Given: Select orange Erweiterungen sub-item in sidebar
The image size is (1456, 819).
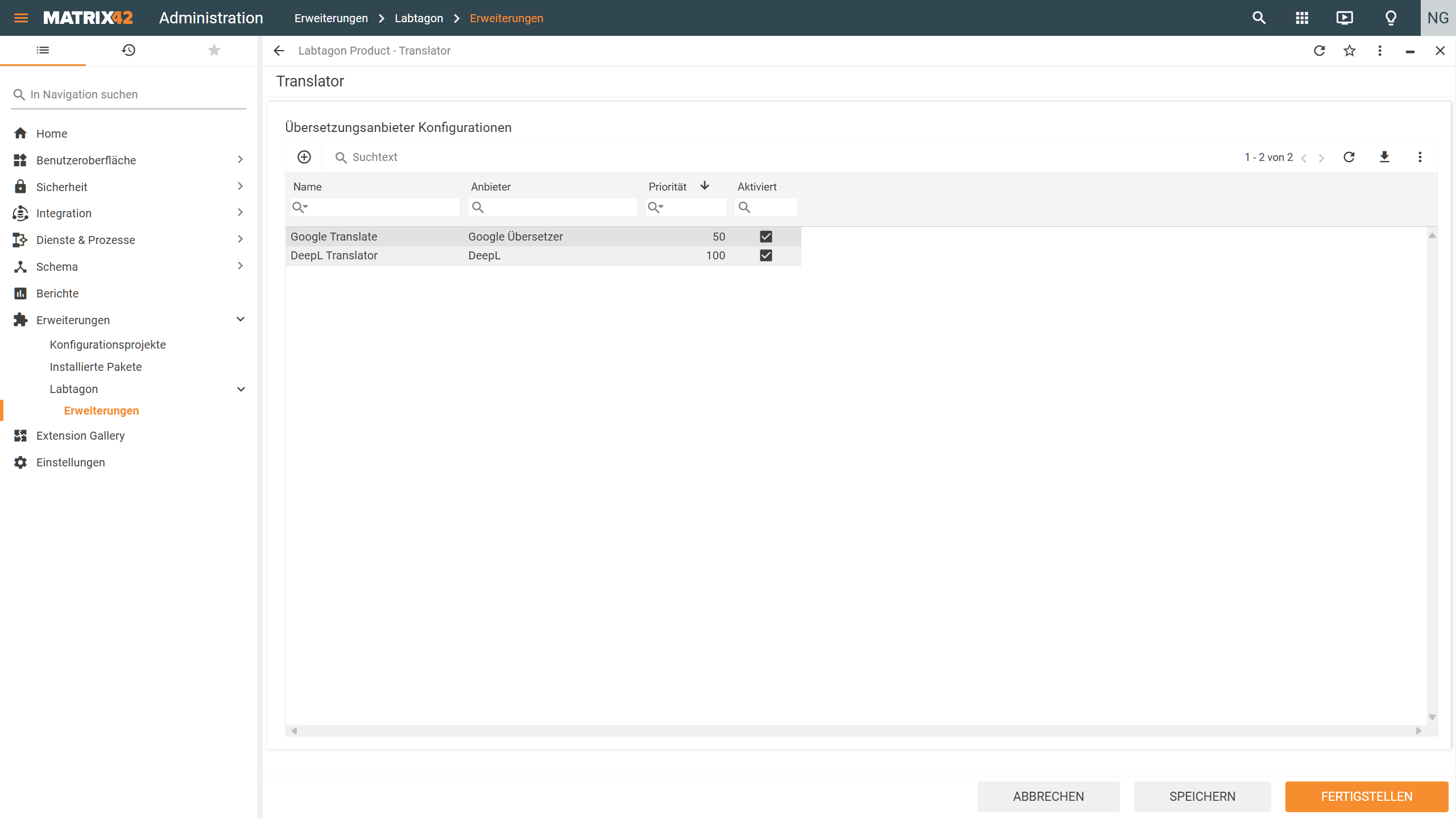Looking at the screenshot, I should click(101, 411).
